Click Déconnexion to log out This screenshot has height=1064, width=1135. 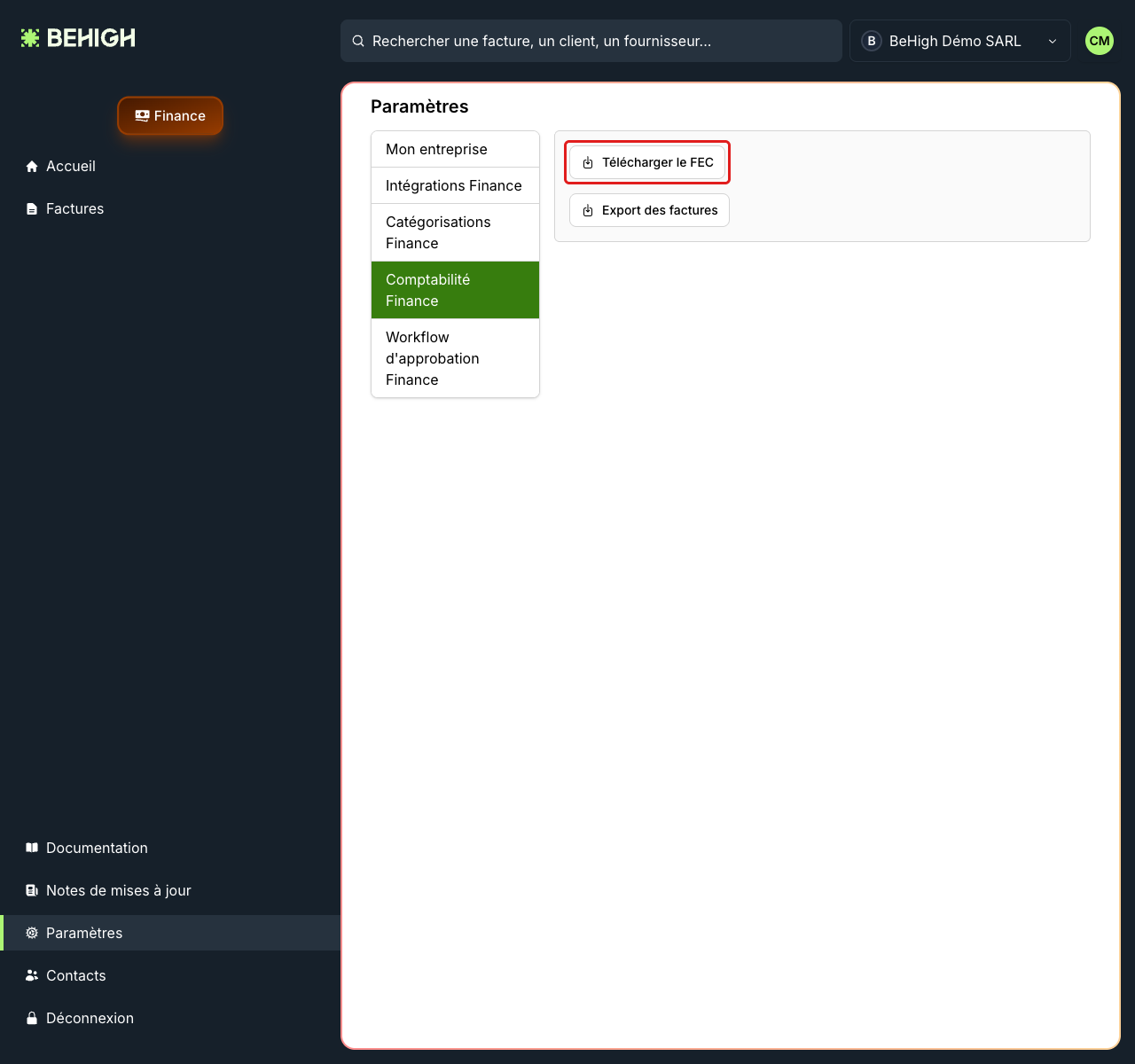coord(170,1018)
